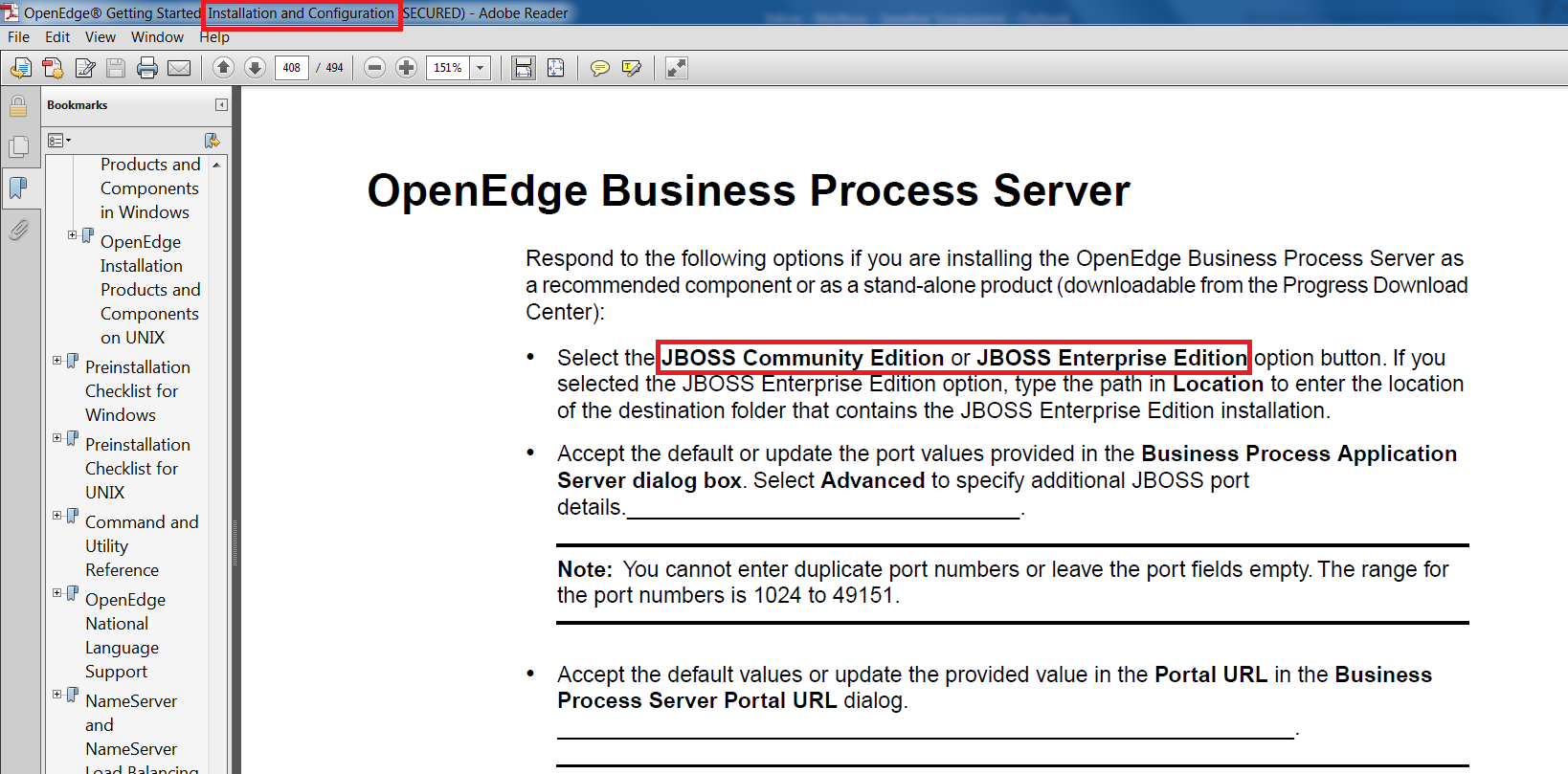Click the zoom value field 151%
Viewport: 1568px width, 774px height.
[x=448, y=68]
